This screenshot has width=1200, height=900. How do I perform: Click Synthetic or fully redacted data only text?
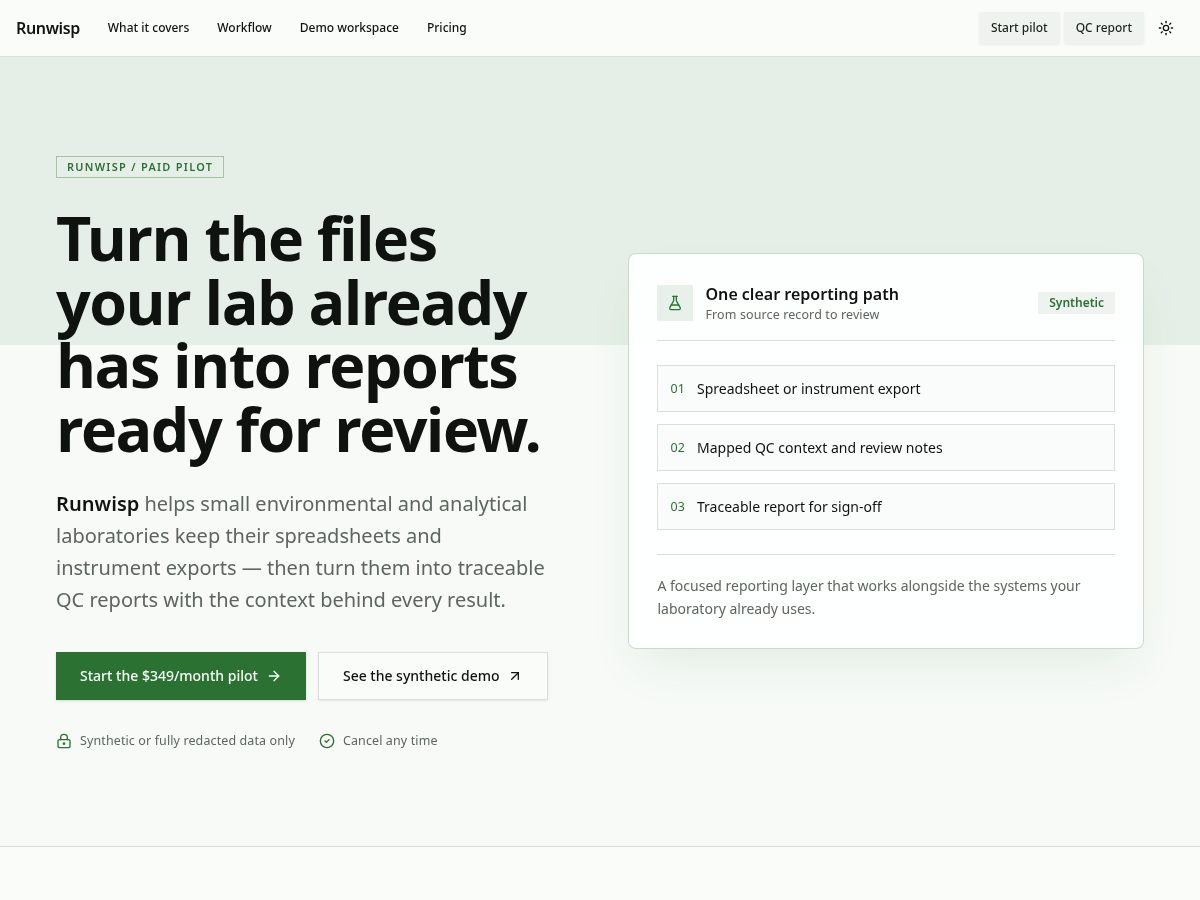[187, 741]
